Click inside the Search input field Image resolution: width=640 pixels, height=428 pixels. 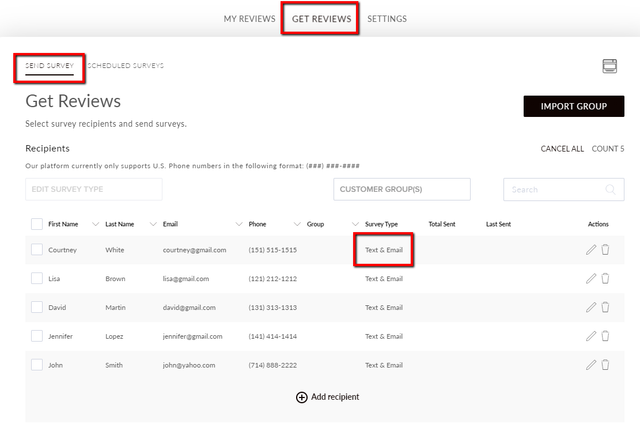point(564,189)
